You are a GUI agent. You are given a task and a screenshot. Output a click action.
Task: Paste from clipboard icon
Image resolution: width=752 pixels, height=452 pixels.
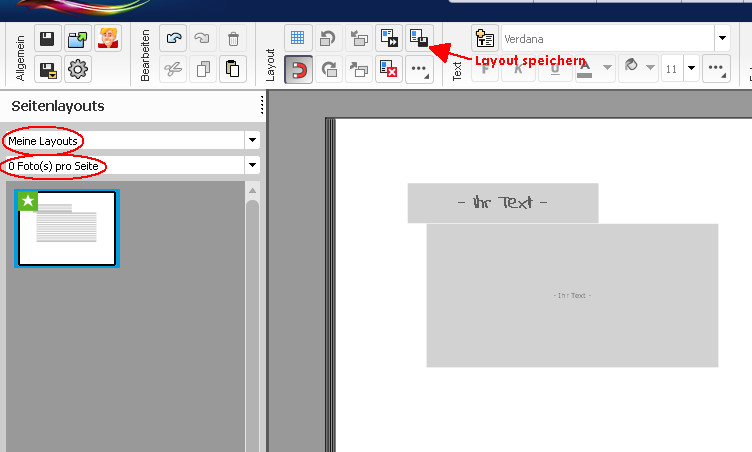coord(233,69)
